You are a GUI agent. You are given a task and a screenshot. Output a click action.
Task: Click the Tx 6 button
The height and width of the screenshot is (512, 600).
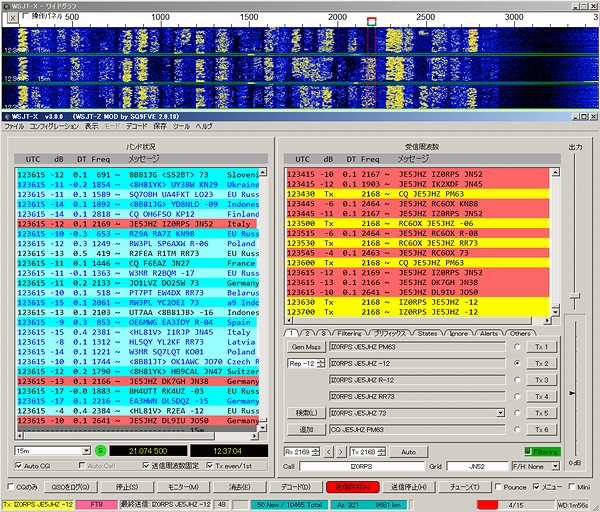coord(541,429)
